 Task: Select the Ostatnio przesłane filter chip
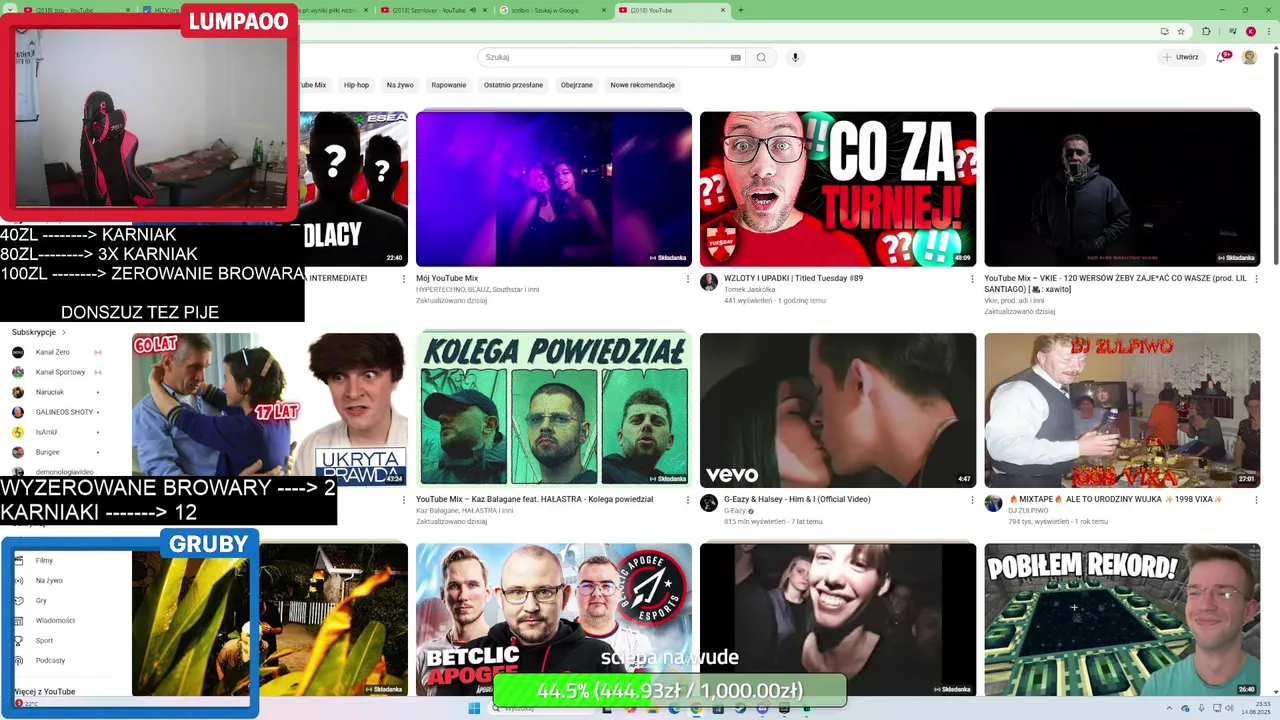click(513, 85)
